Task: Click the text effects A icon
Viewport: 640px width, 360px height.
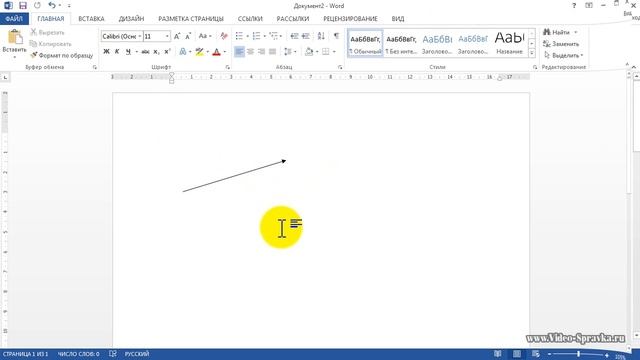Action: 183,51
